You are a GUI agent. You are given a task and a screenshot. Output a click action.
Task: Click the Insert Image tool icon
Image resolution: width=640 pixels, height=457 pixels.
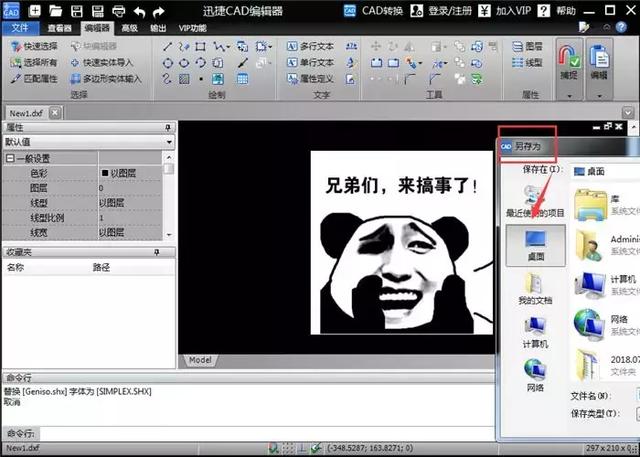(218, 79)
